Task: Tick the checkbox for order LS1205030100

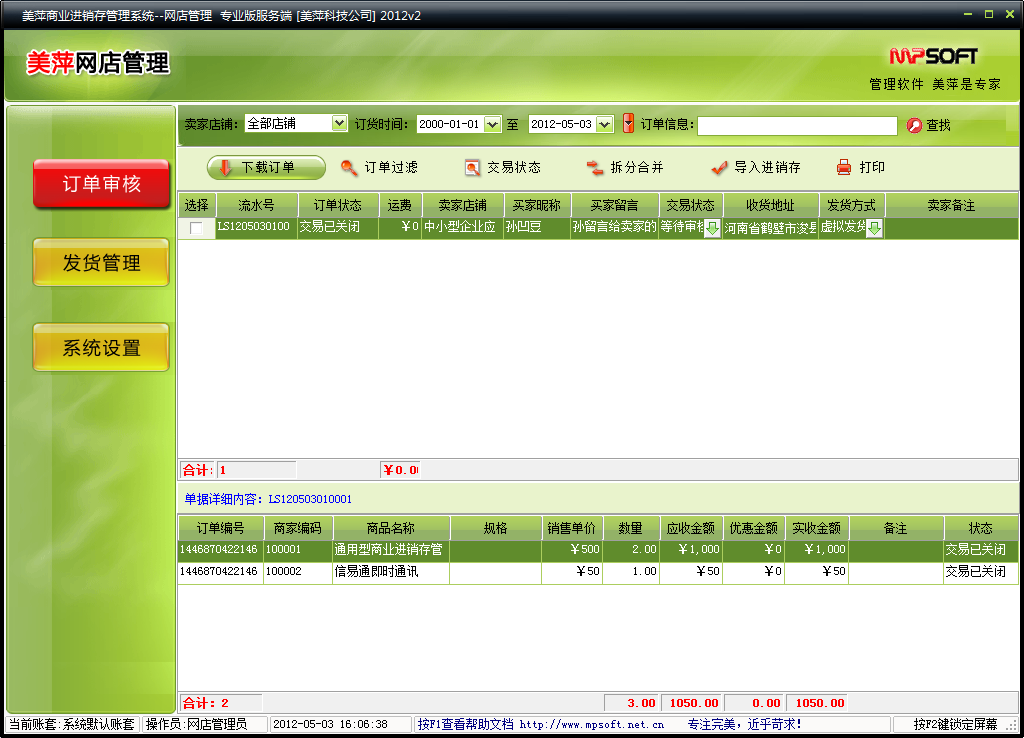Action: tap(196, 228)
